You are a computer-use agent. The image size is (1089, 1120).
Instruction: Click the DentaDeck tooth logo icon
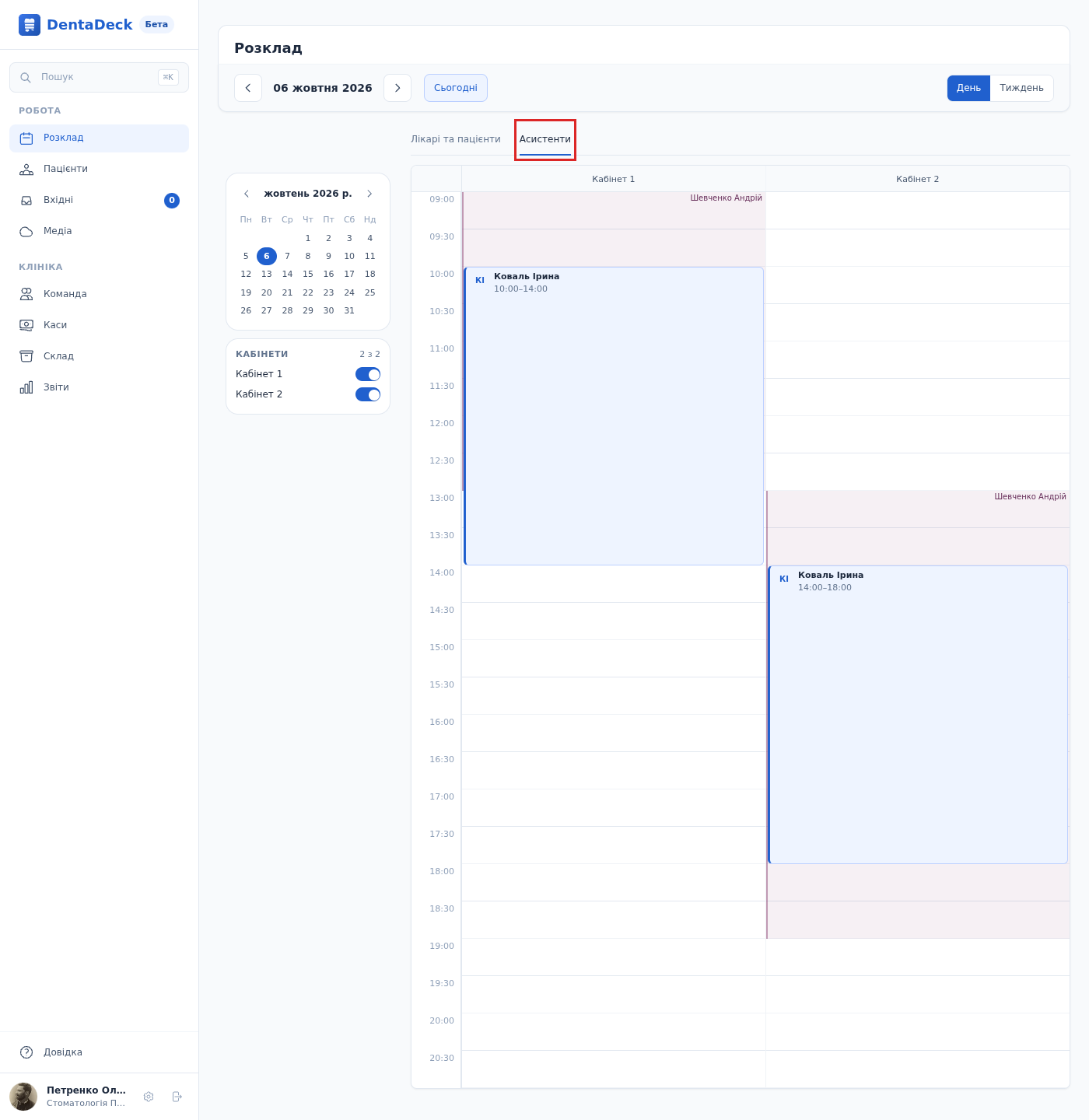(x=30, y=25)
